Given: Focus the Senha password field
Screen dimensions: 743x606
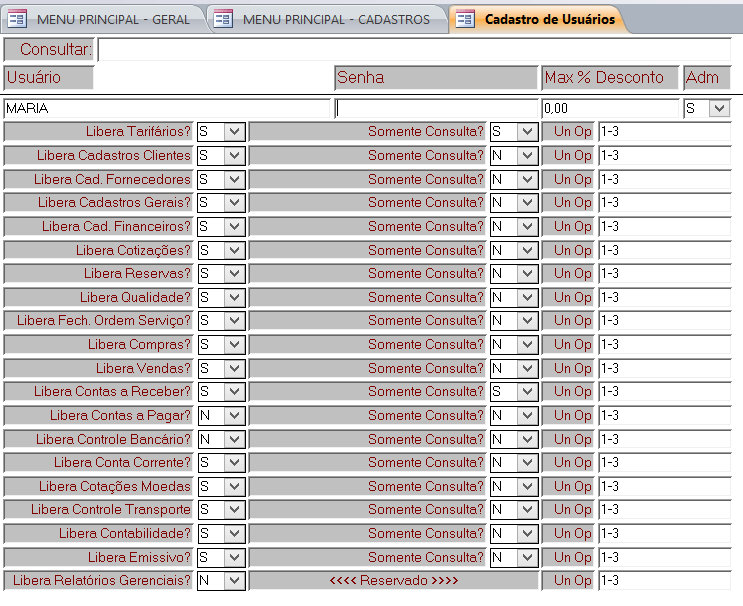Looking at the screenshot, I should pyautogui.click(x=436, y=109).
